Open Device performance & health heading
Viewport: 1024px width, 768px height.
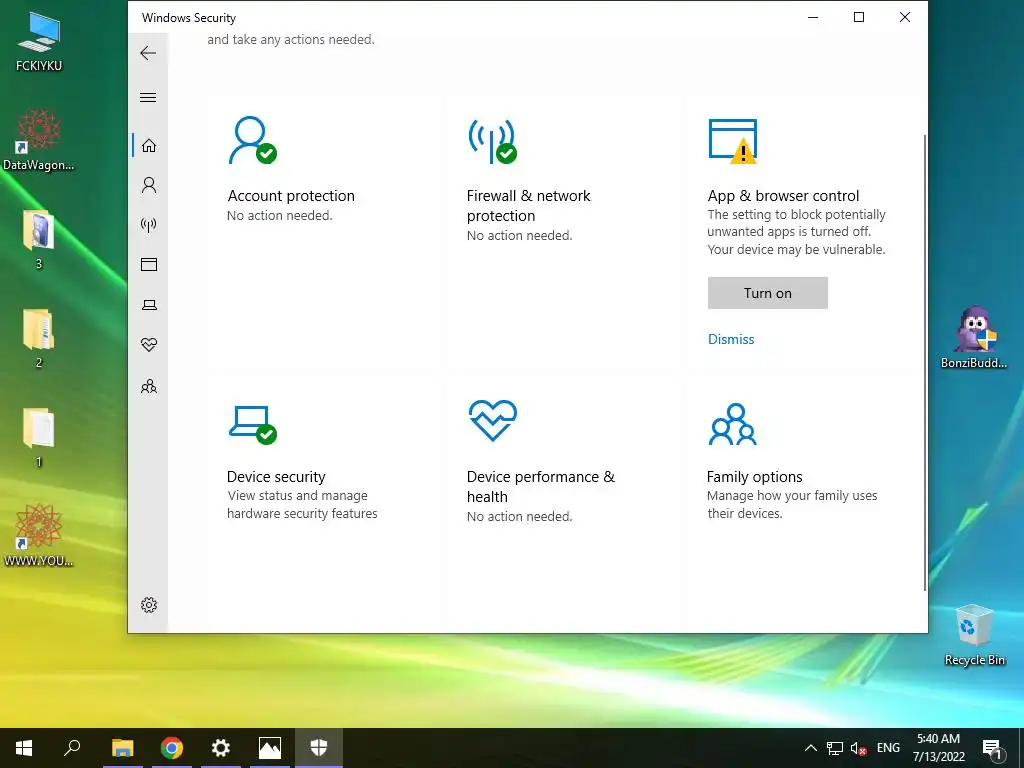click(x=541, y=487)
